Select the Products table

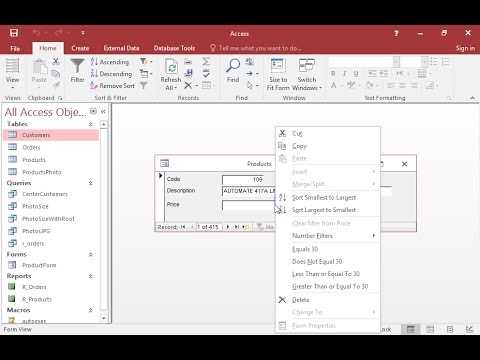(51, 160)
